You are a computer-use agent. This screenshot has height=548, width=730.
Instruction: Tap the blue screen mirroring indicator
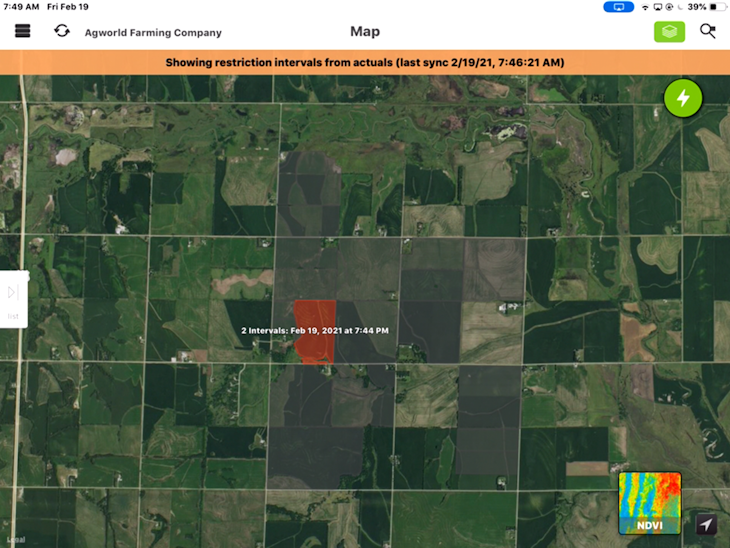618,7
